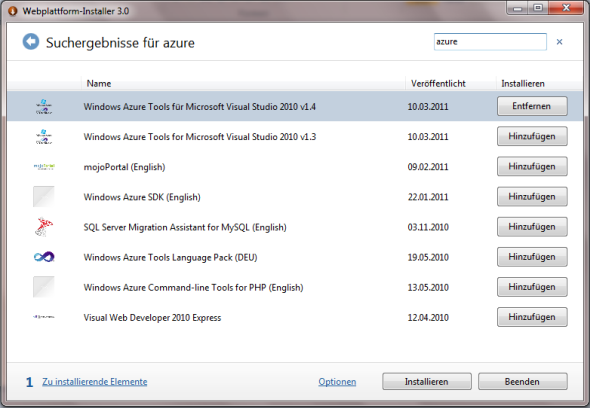Click the mojoPortal logo icon
590x408 pixels.
click(x=44, y=166)
